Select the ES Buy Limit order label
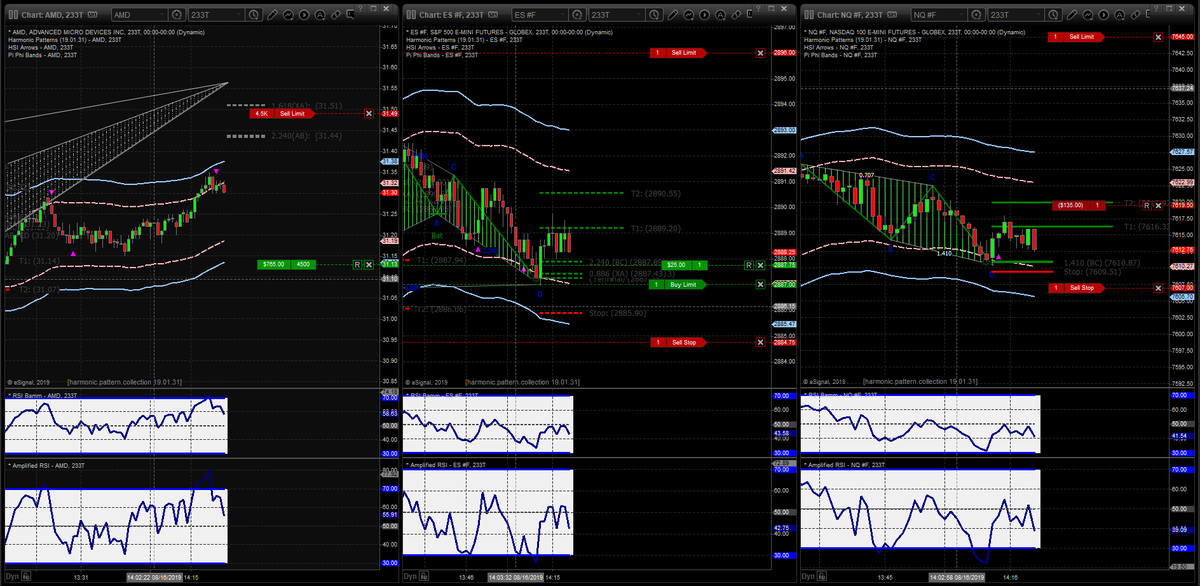 point(677,285)
